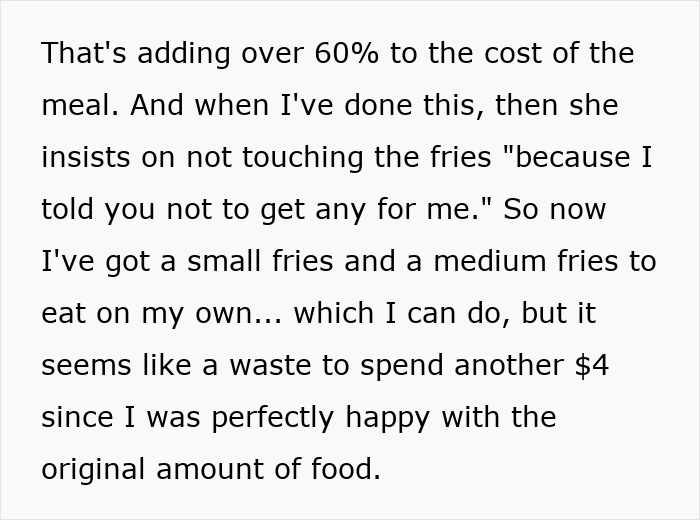Screen dimensions: 700x520
Task: Click the word 'That's' at paragraph start
Action: (x=85, y=54)
